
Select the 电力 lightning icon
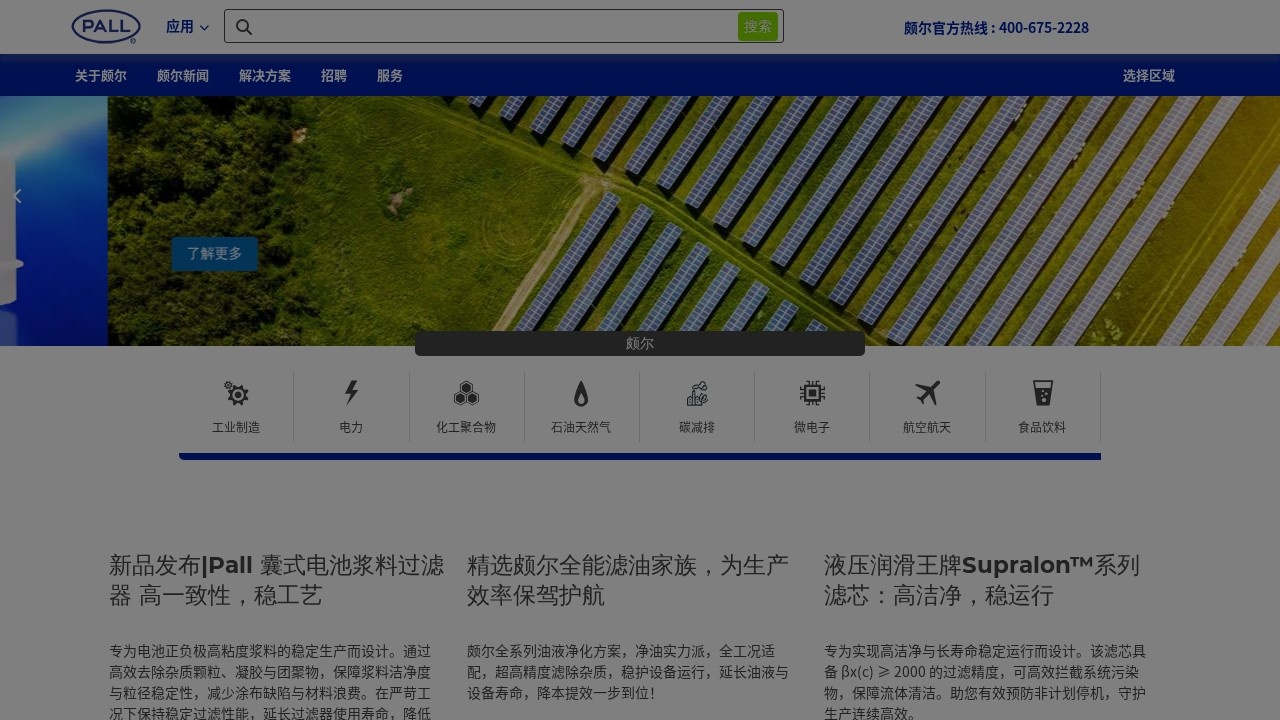point(351,392)
